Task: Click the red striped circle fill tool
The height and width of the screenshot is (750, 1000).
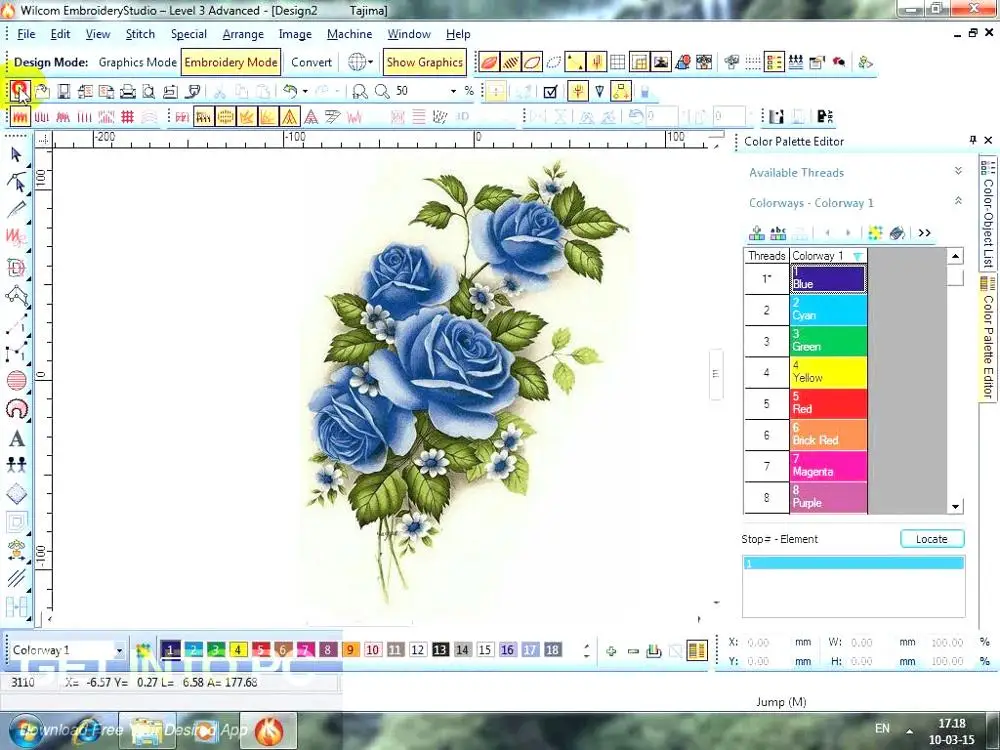Action: (x=17, y=380)
